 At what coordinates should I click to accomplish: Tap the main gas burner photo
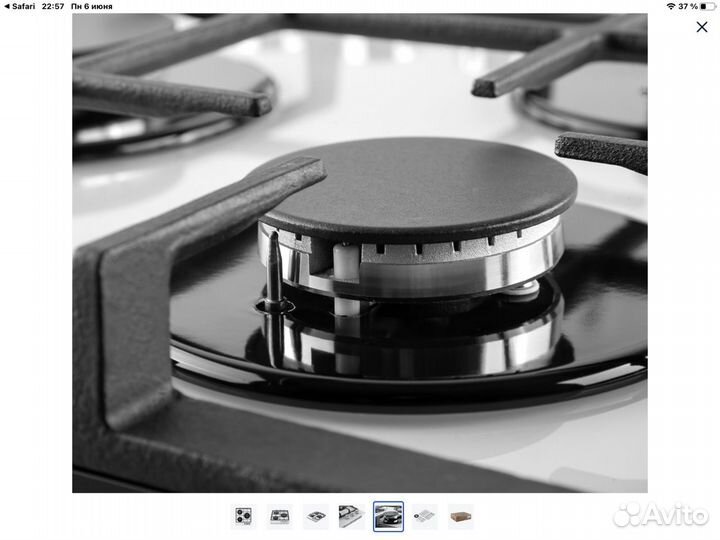click(360, 252)
